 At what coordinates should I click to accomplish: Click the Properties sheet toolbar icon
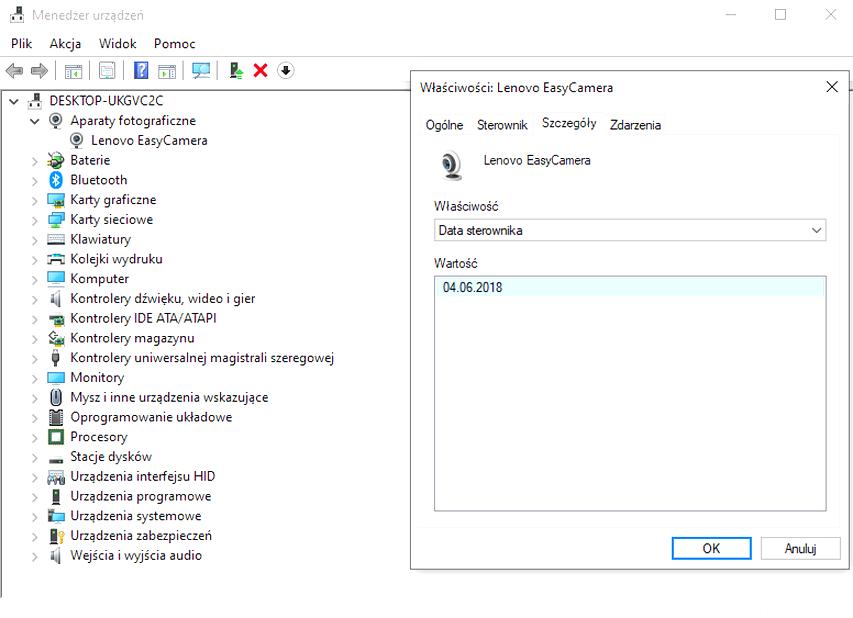pyautogui.click(x=107, y=71)
